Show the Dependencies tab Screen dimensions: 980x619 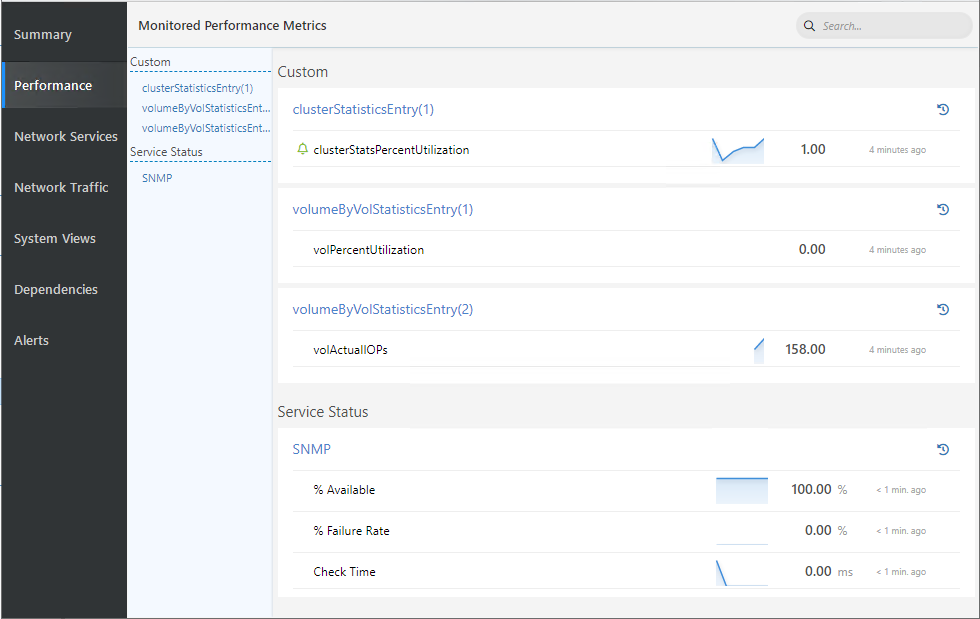[x=64, y=289]
